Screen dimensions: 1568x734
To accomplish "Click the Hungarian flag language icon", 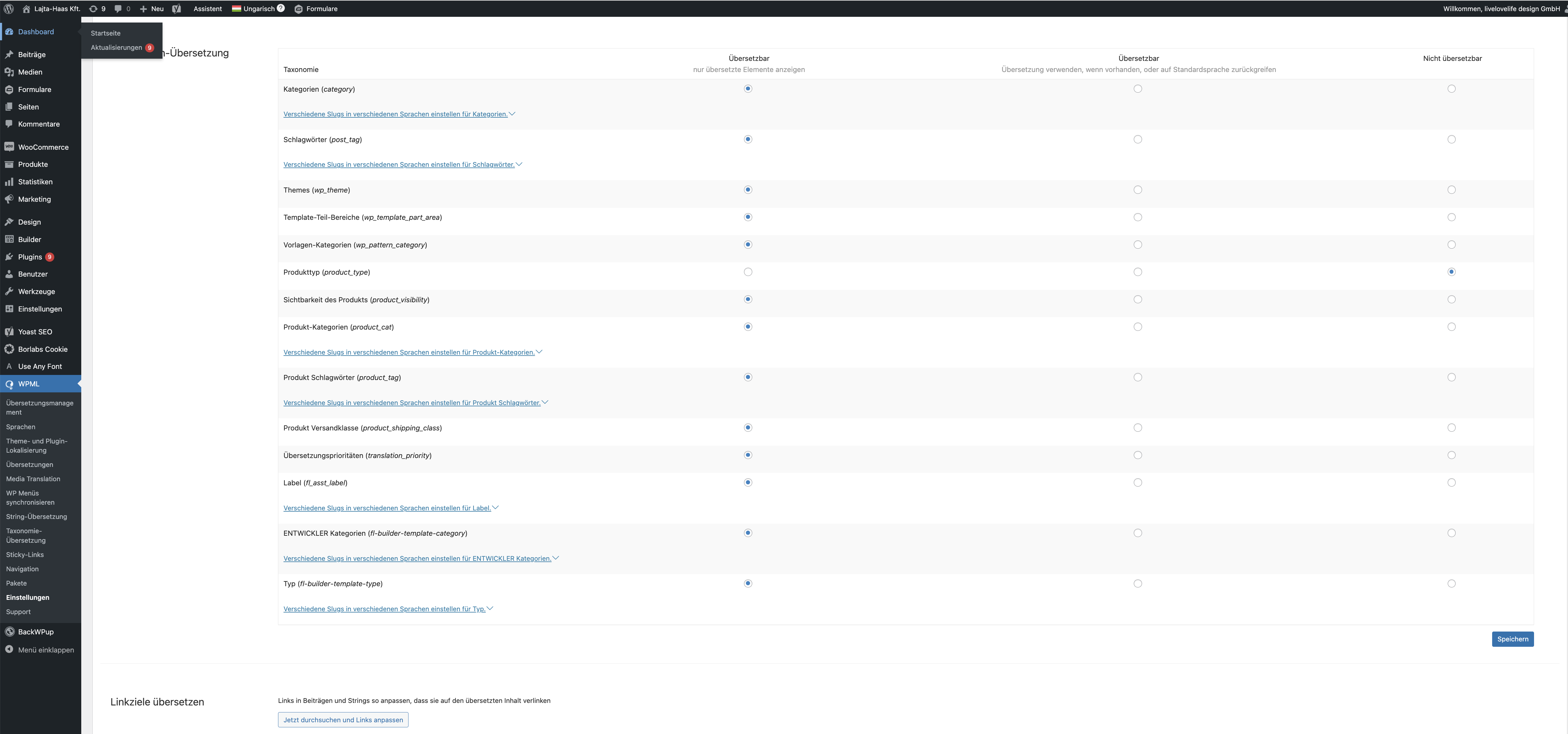I will tap(236, 9).
